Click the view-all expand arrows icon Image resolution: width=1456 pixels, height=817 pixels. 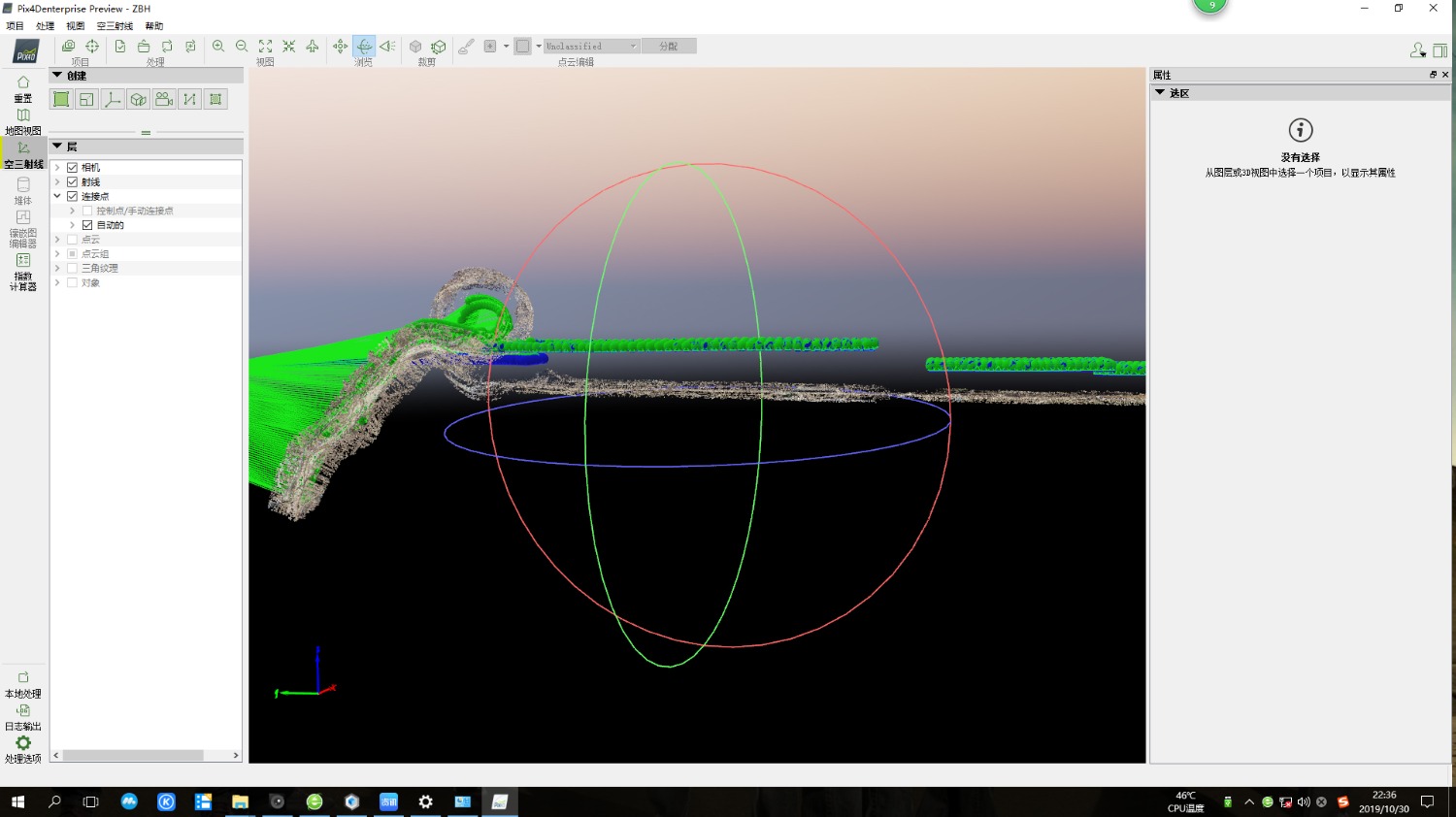click(265, 46)
